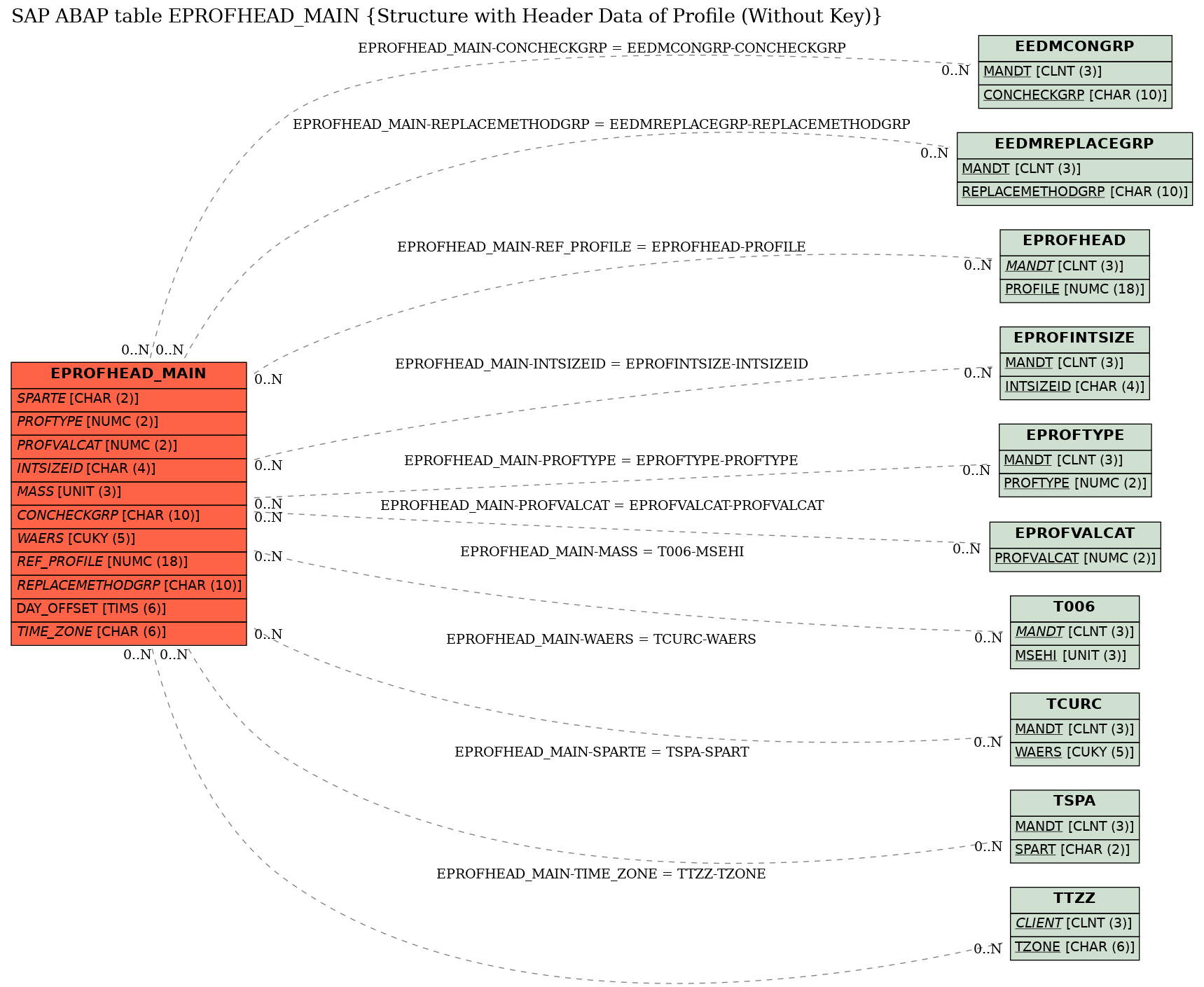
Task: Select the PROFVALCAT [NUMC (2)] row in EPROFHEAD_MAIN
Action: pyautogui.click(x=129, y=446)
